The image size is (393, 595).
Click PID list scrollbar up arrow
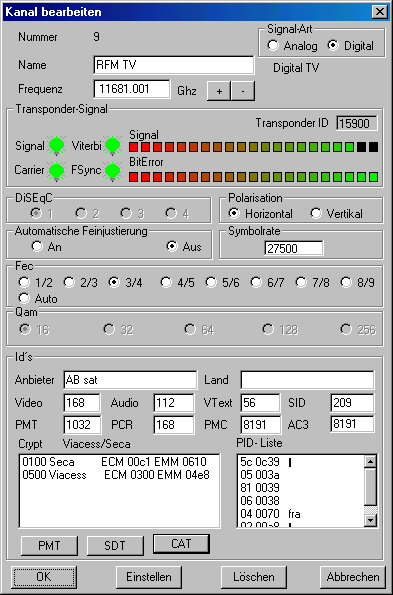tap(370, 461)
